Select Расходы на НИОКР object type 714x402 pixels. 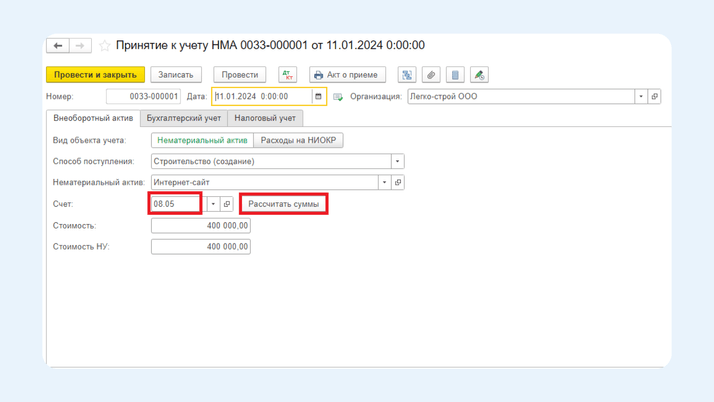click(298, 140)
